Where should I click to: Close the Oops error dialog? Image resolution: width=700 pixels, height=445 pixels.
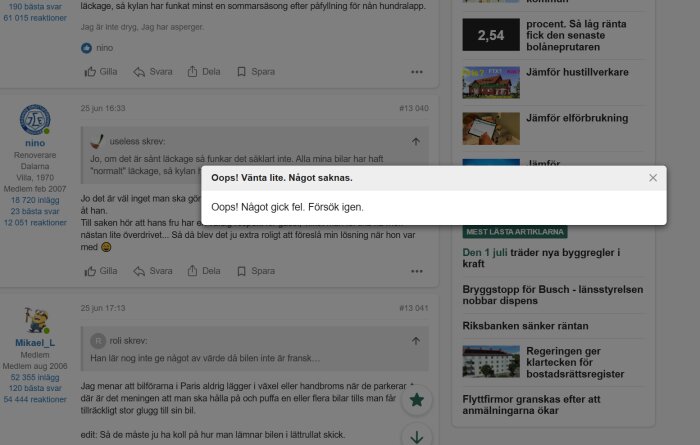[653, 178]
